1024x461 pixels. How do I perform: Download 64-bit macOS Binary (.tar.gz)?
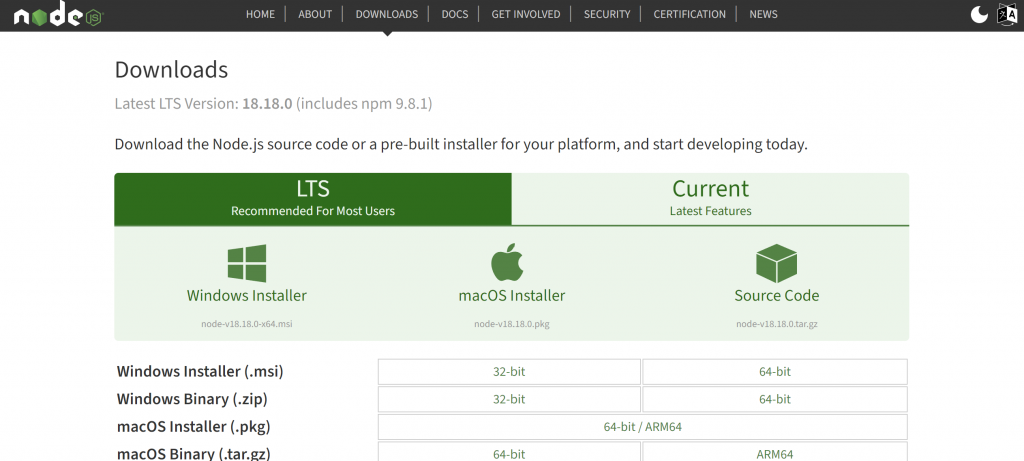point(509,453)
